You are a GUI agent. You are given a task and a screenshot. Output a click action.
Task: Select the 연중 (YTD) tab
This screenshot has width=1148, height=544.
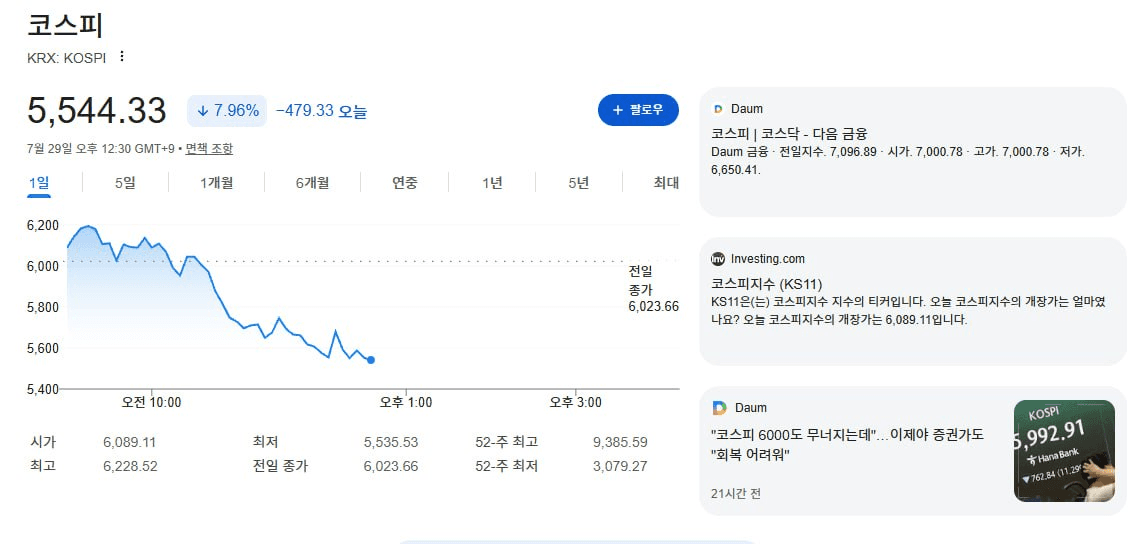405,183
